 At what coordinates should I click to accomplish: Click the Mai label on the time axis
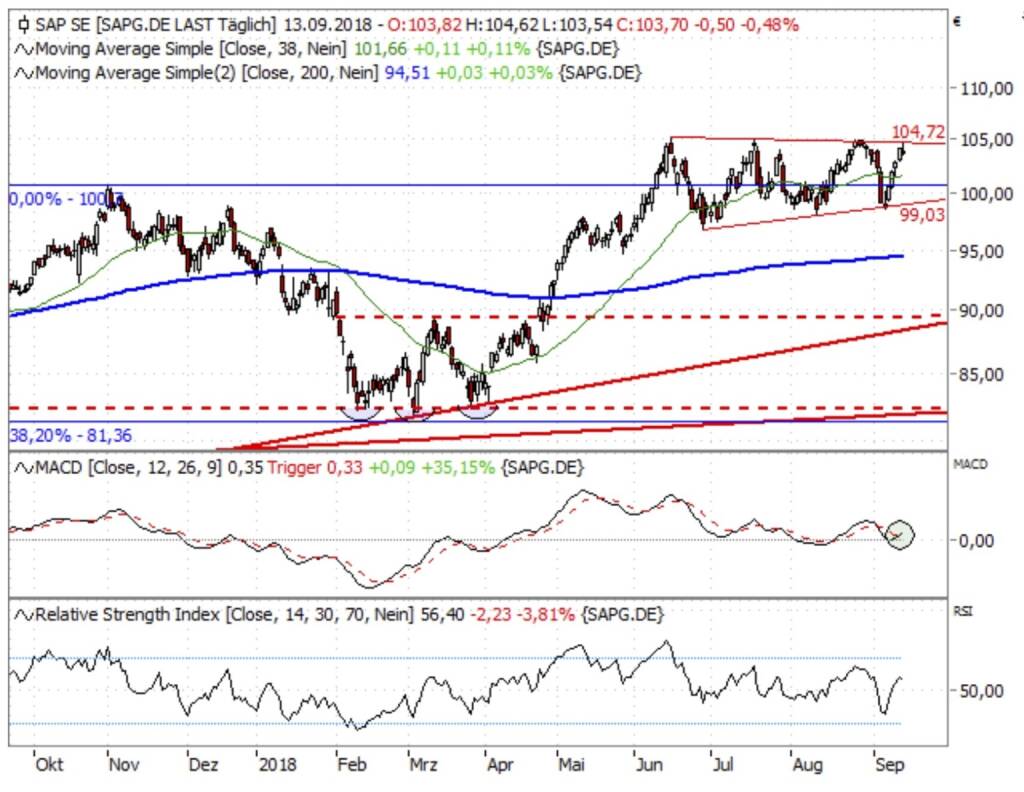[571, 765]
